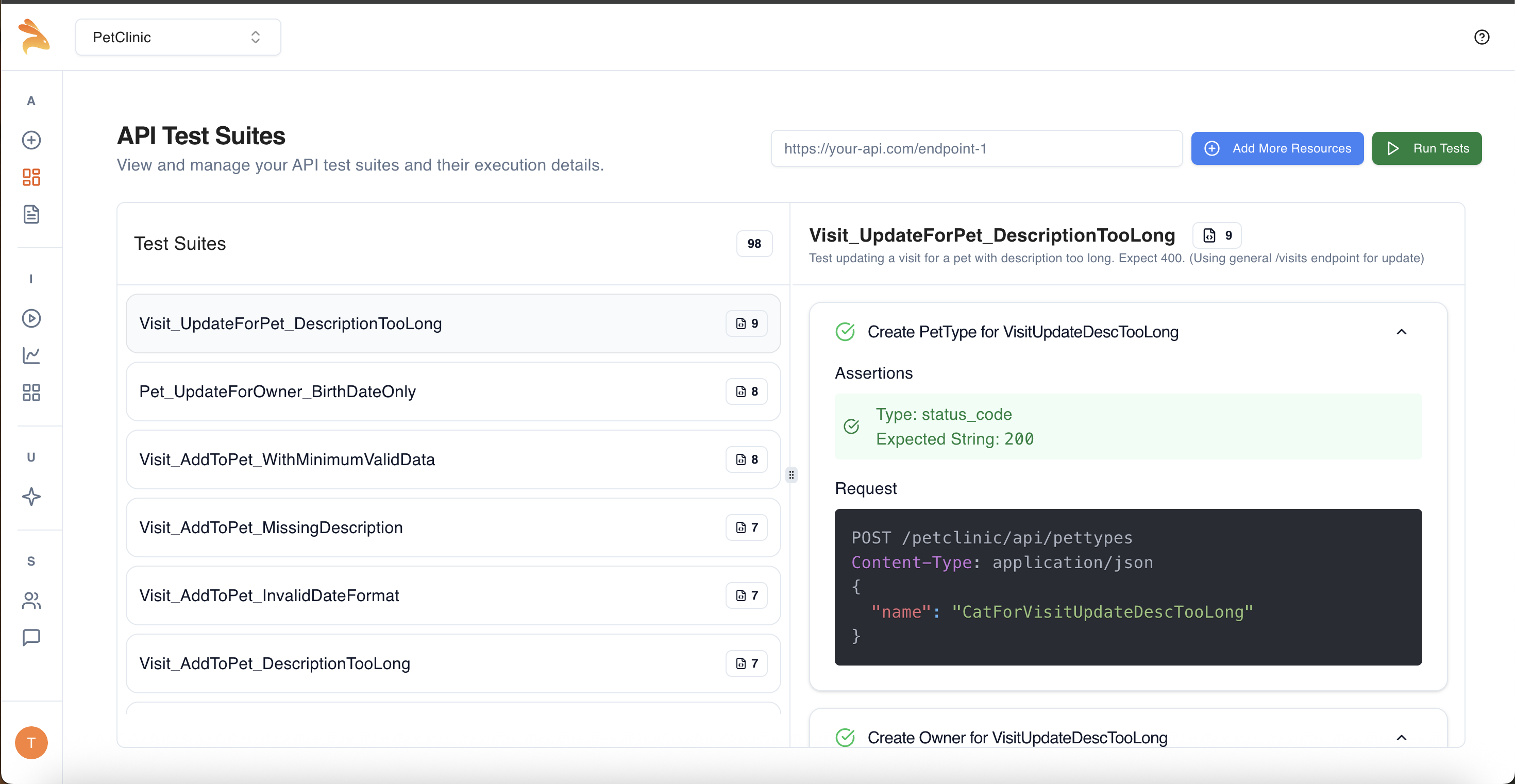The image size is (1515, 784).
Task: Collapse Create PetType for VisitUpdateDescTooLong step
Action: click(1402, 331)
